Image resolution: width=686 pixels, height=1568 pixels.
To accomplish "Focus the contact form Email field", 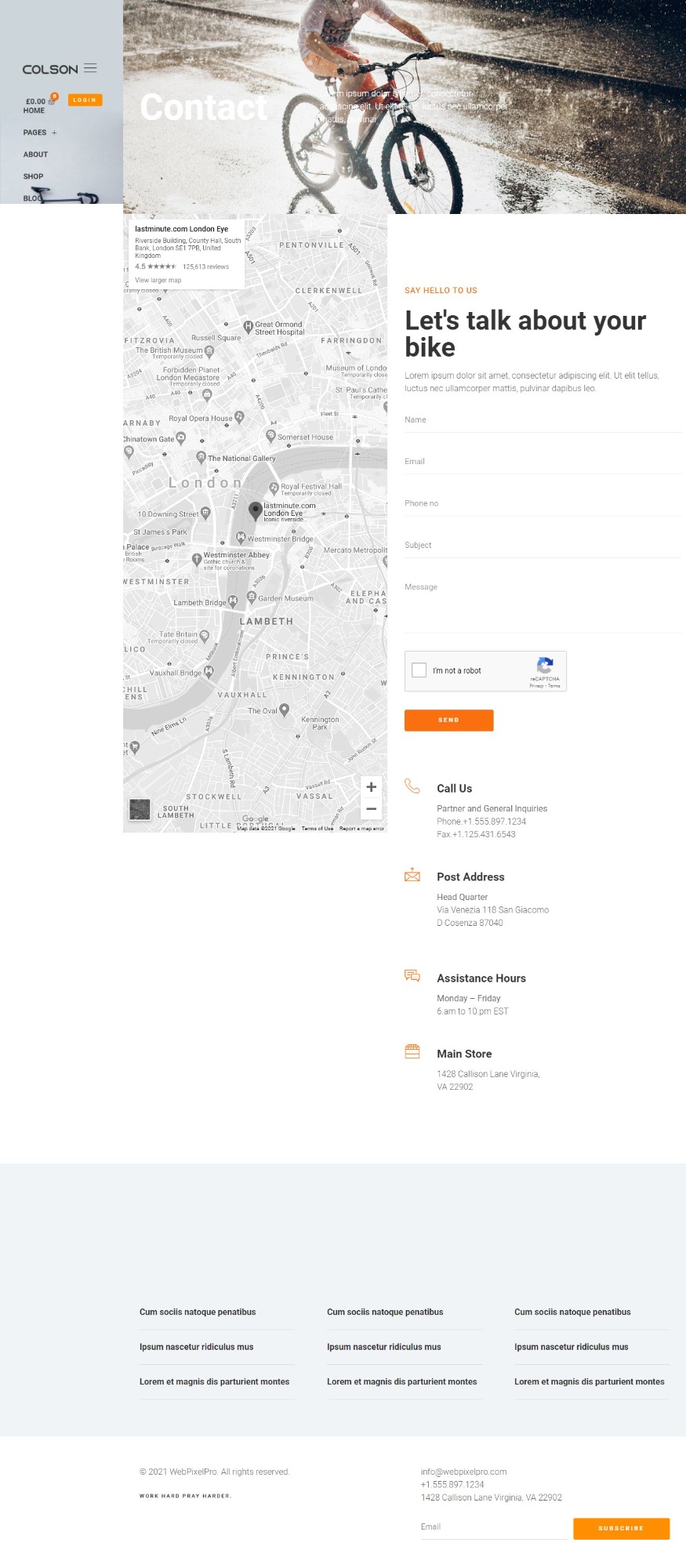I will [543, 462].
